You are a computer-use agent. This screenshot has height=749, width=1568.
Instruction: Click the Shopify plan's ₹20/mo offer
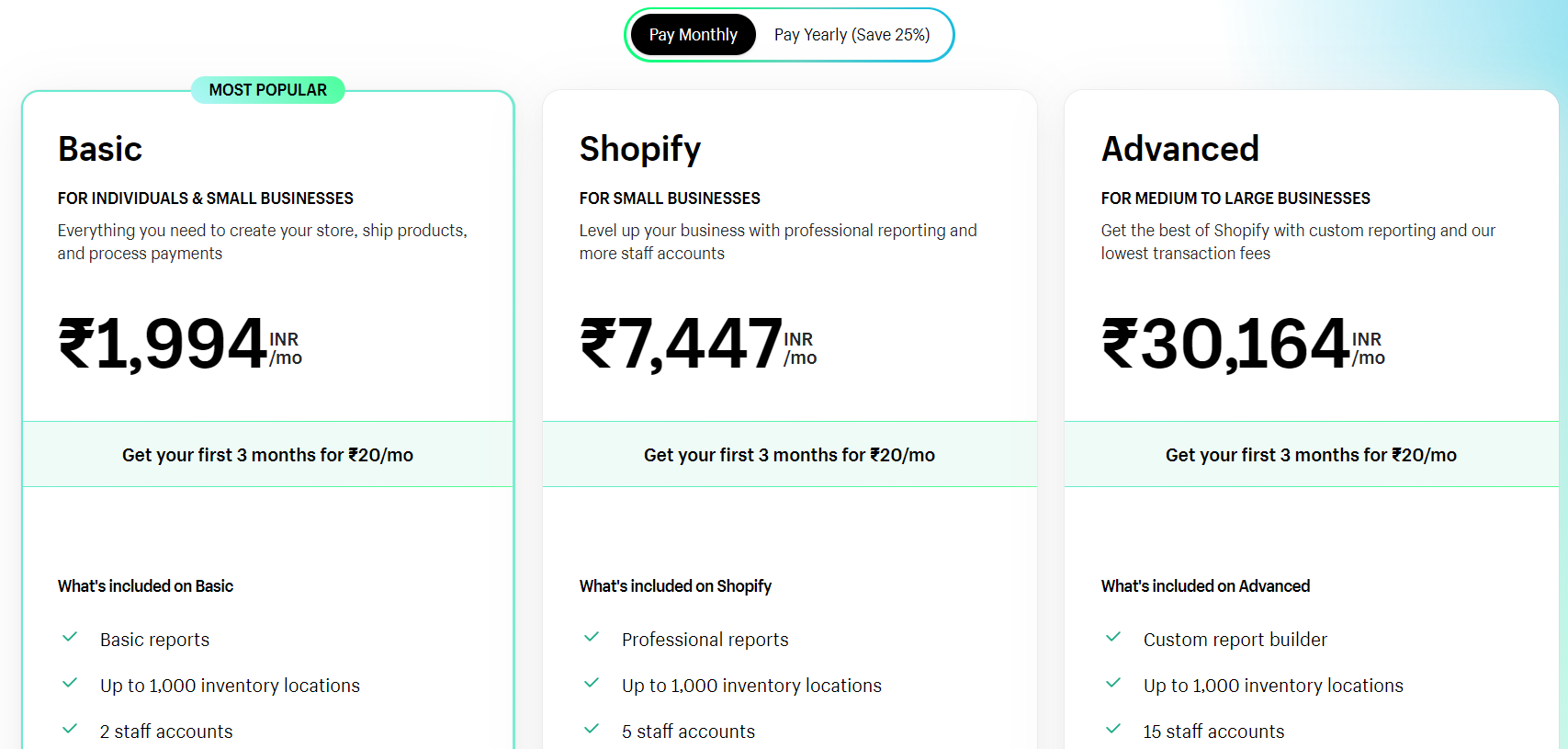(789, 454)
